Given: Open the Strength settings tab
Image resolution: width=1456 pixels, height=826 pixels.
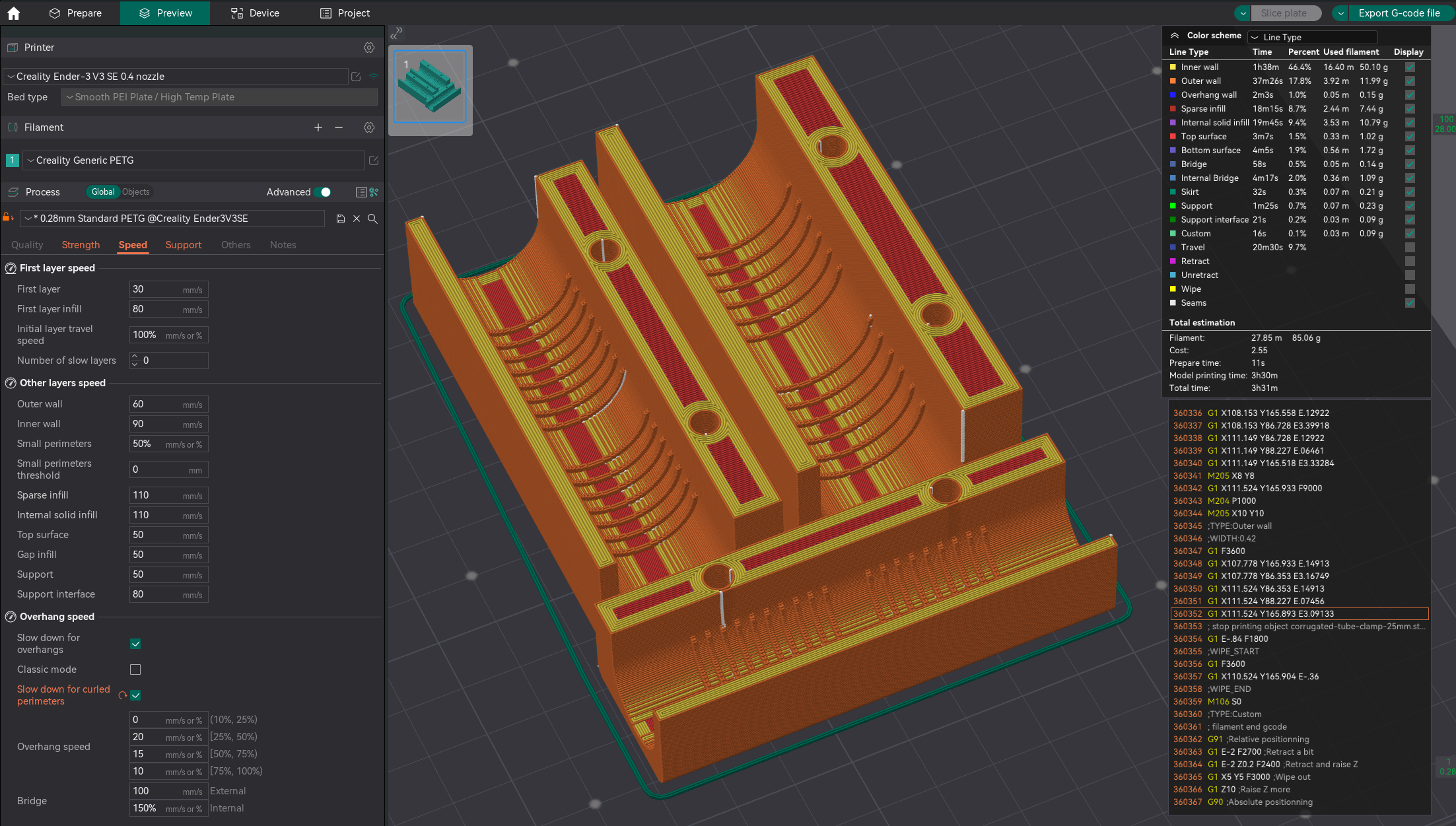Looking at the screenshot, I should point(81,245).
